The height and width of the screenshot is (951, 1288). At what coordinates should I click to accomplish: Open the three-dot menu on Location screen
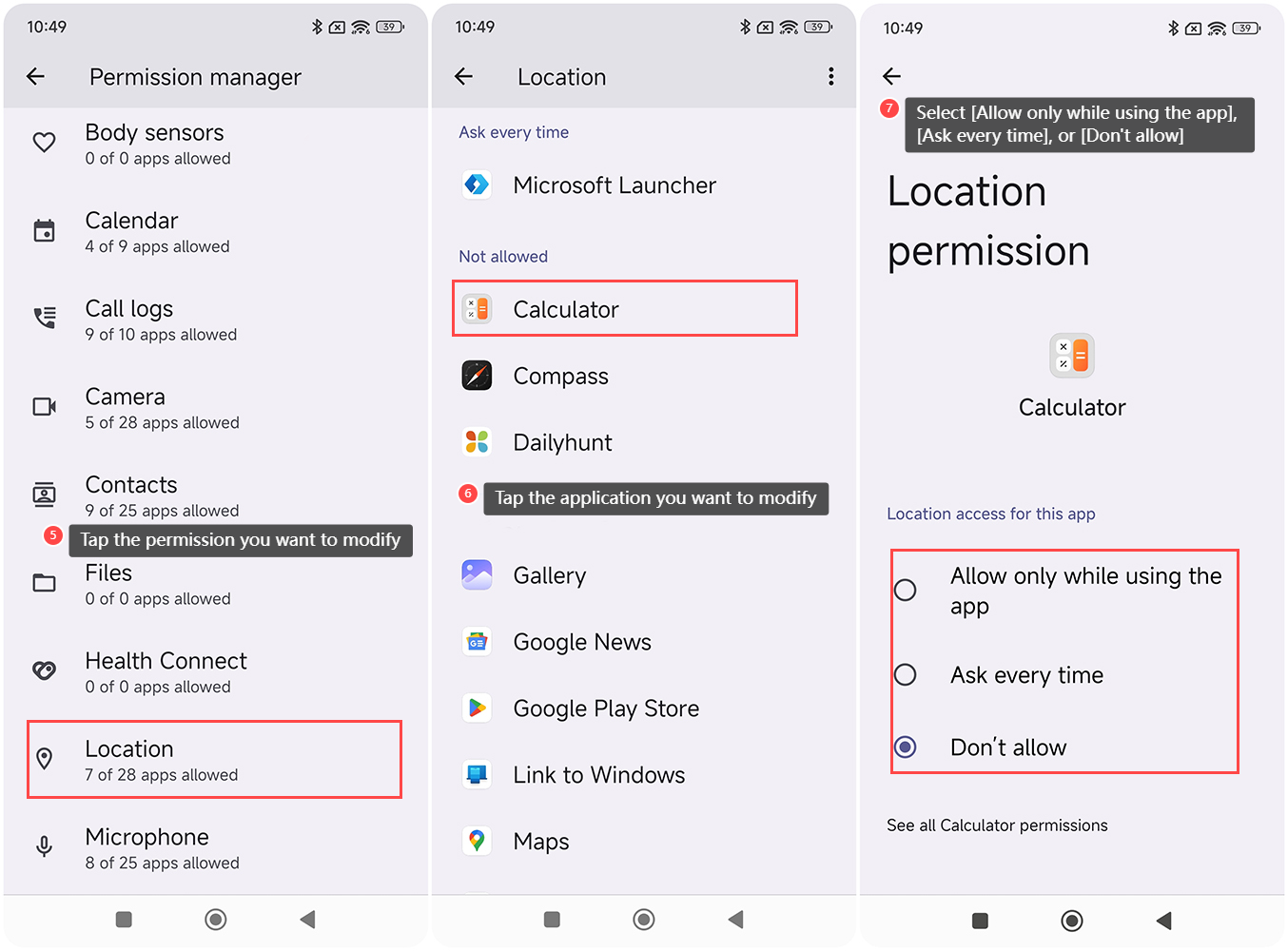point(830,77)
